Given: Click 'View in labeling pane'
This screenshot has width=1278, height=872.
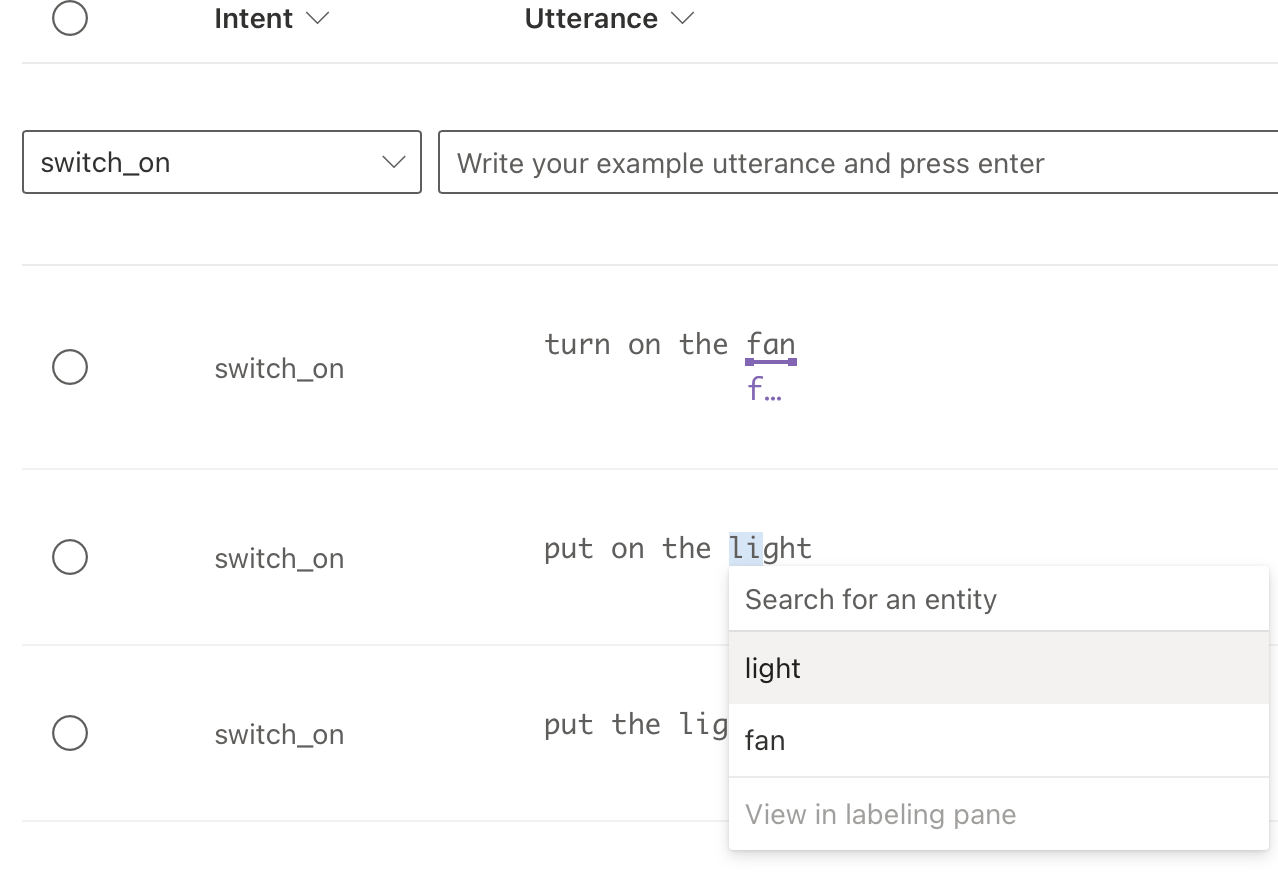Looking at the screenshot, I should pyautogui.click(x=880, y=814).
